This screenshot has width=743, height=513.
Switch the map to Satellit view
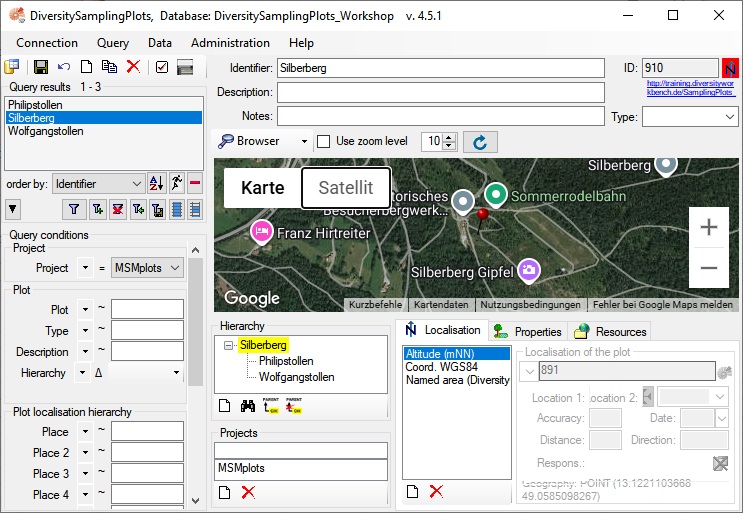click(345, 188)
